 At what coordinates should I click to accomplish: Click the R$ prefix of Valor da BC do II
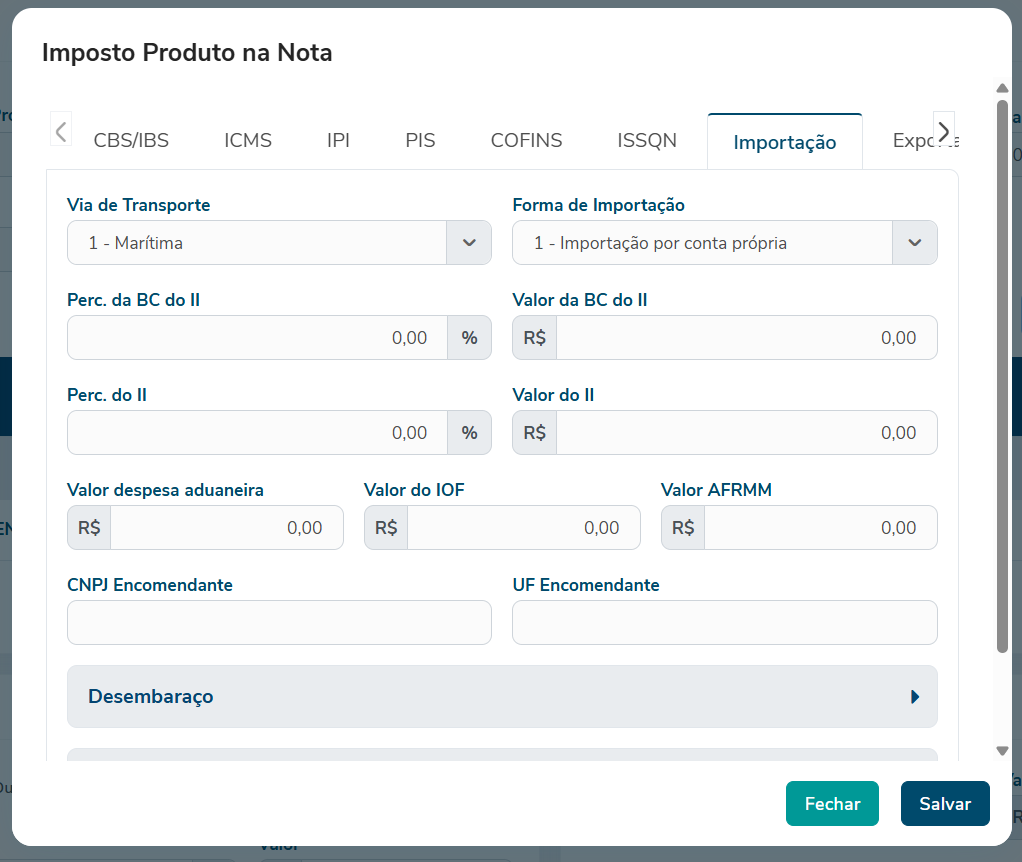click(534, 338)
